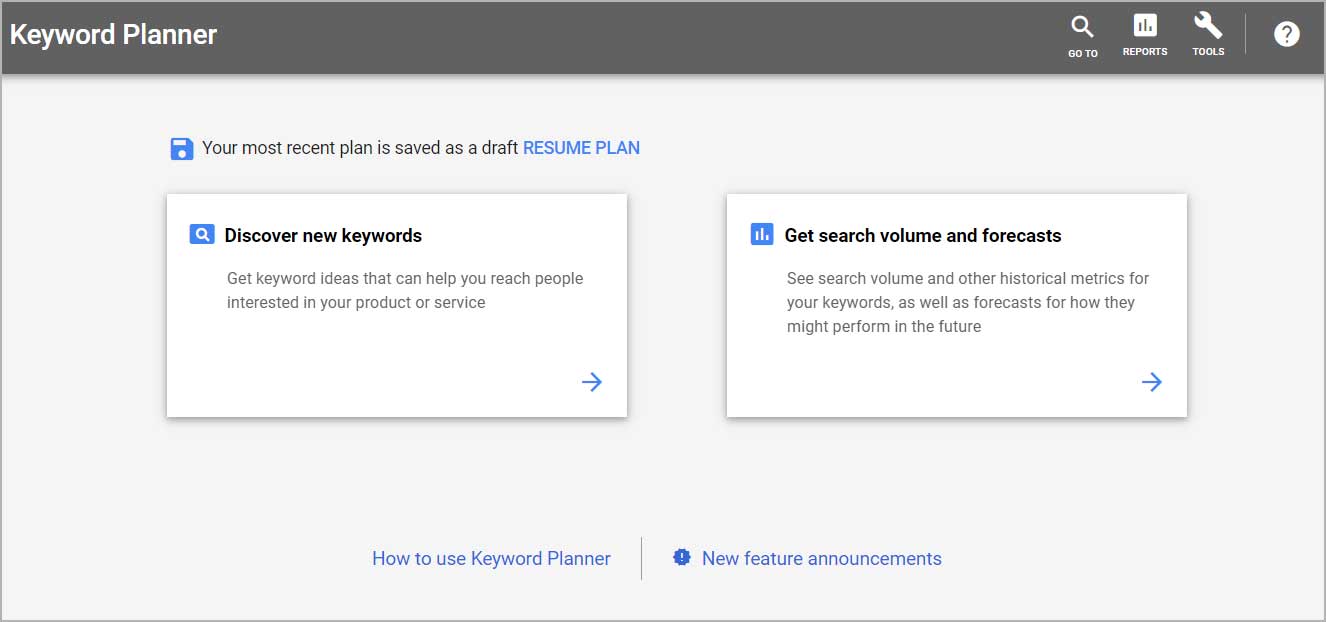Click the arrow in Discover new keywords card

(x=592, y=382)
